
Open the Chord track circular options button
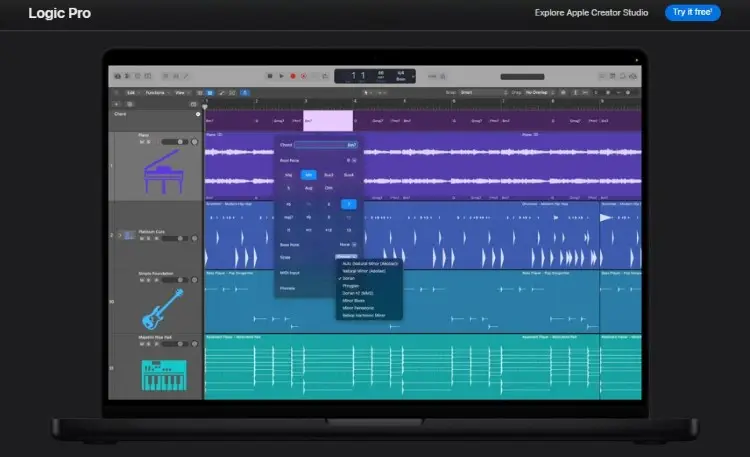pyautogui.click(x=198, y=114)
